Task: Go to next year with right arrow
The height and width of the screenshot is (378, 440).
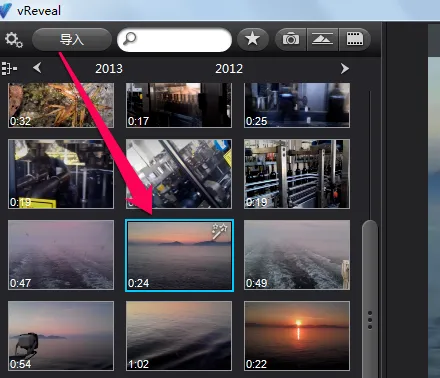Action: (345, 69)
